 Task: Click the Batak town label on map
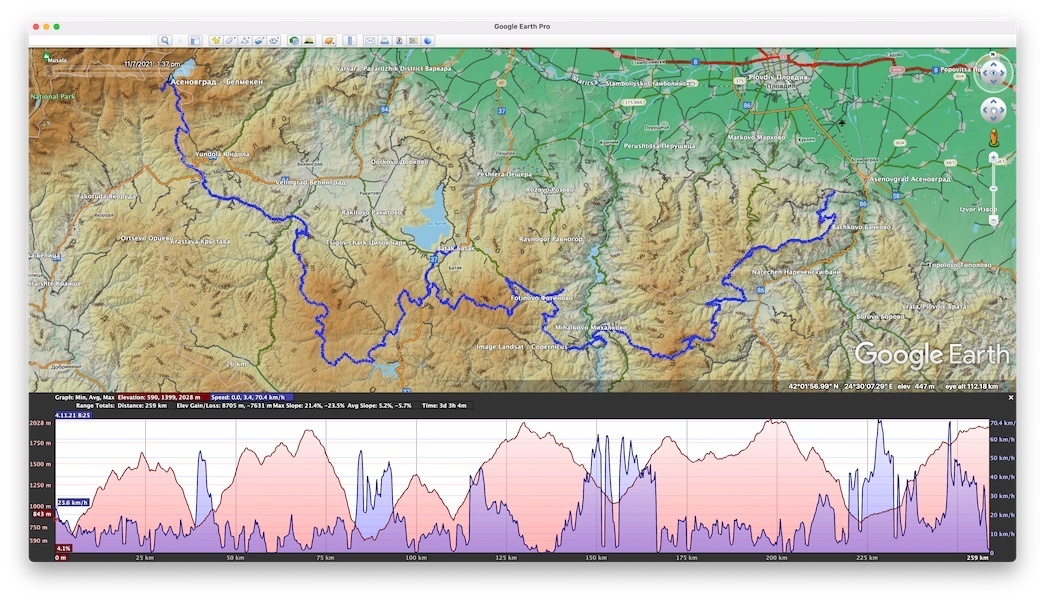tap(457, 248)
